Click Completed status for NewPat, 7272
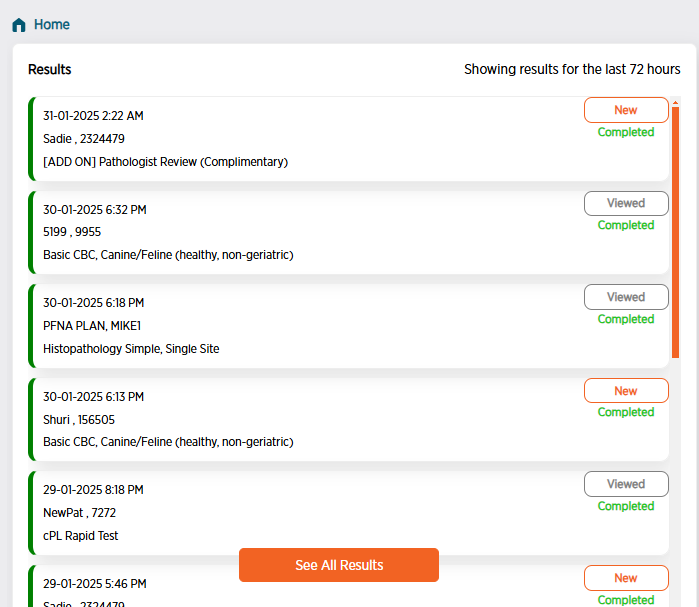 (x=626, y=506)
